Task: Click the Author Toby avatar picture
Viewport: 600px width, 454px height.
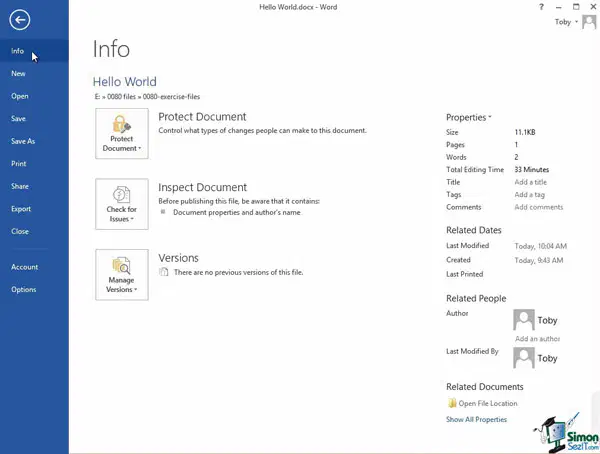Action: (x=524, y=320)
